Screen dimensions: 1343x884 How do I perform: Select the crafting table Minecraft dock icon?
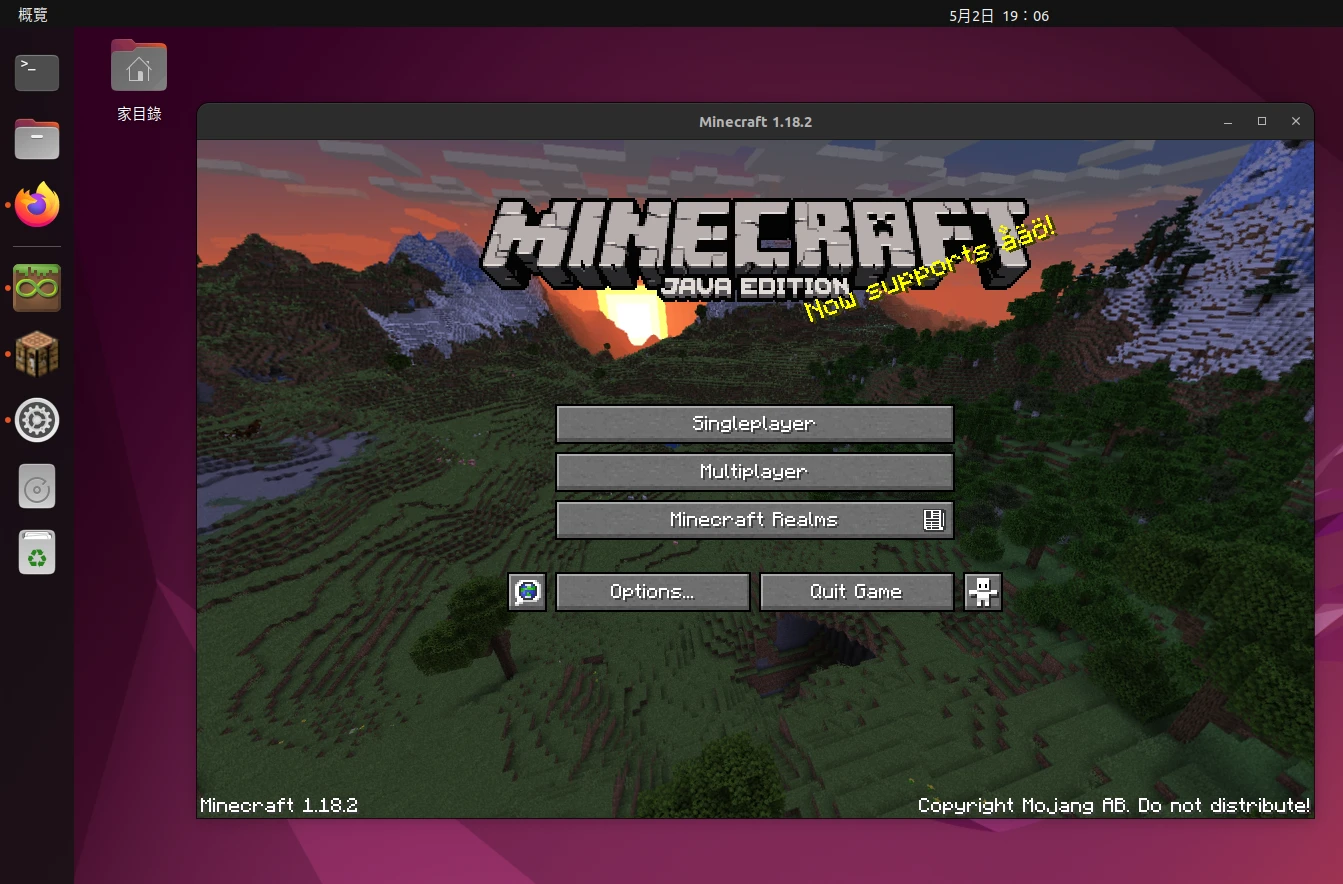click(37, 354)
